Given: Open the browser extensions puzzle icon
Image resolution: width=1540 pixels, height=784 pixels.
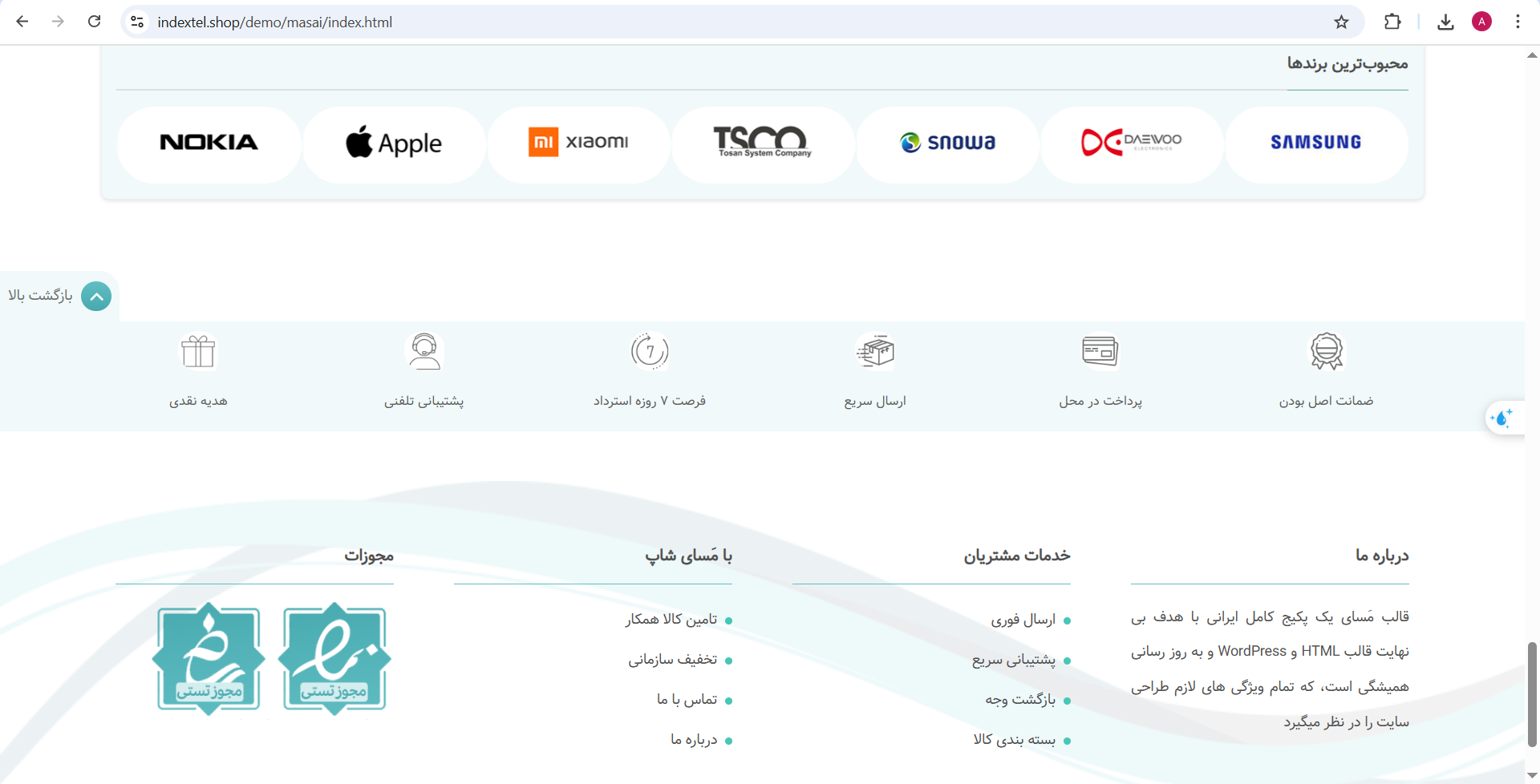Looking at the screenshot, I should pyautogui.click(x=1392, y=22).
